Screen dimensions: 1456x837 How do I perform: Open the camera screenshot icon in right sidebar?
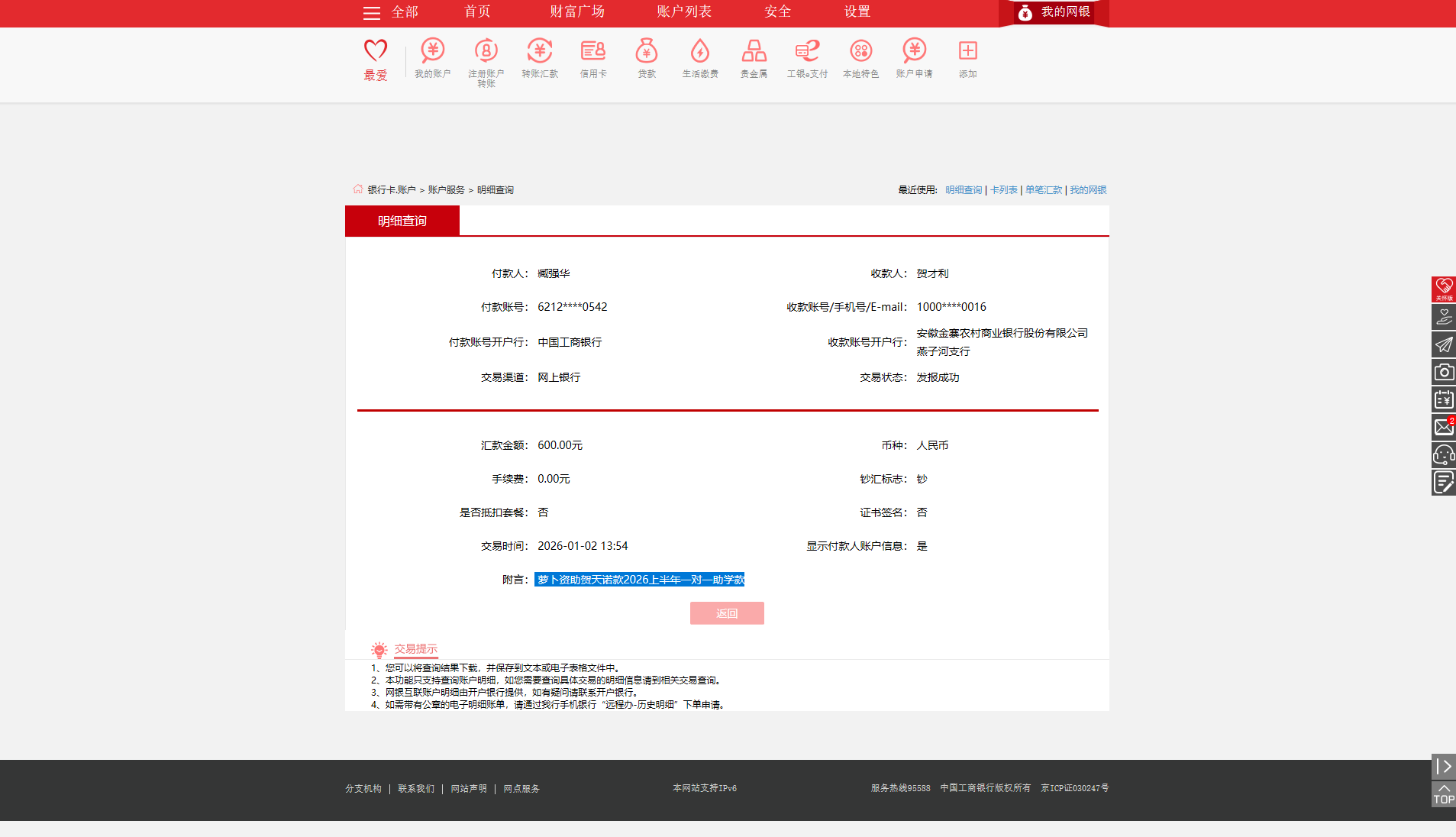(1443, 372)
